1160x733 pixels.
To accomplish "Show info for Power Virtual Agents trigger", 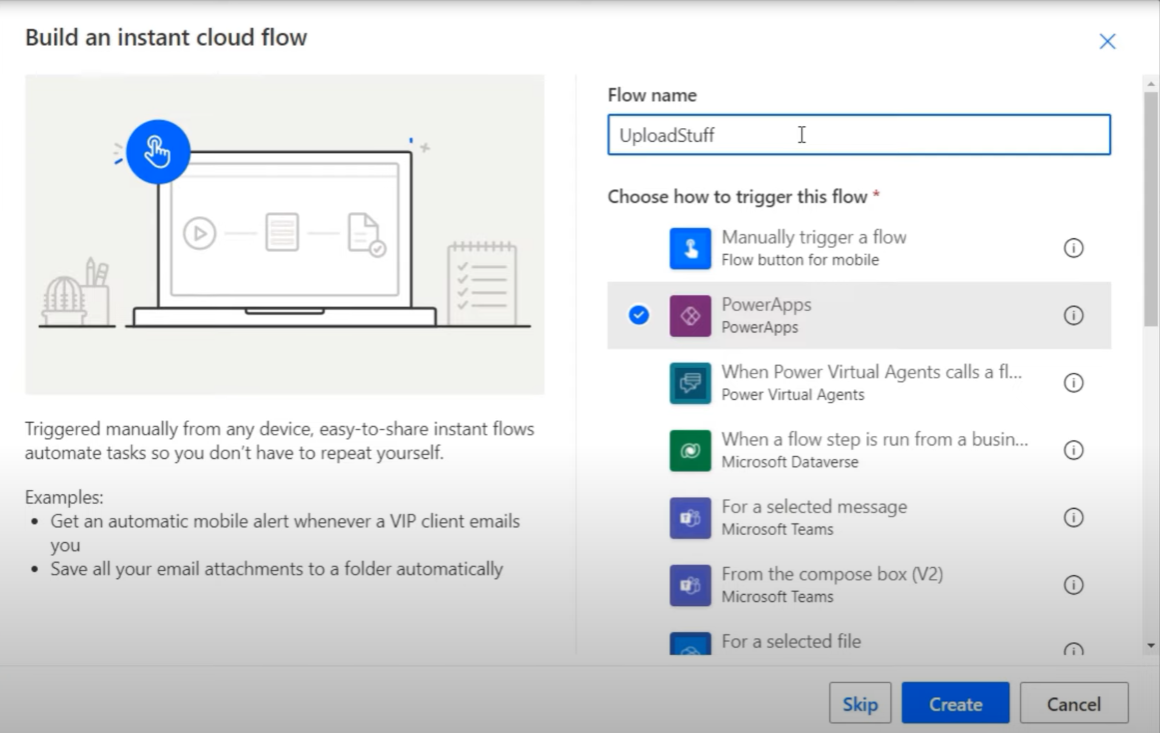I will coord(1073,382).
